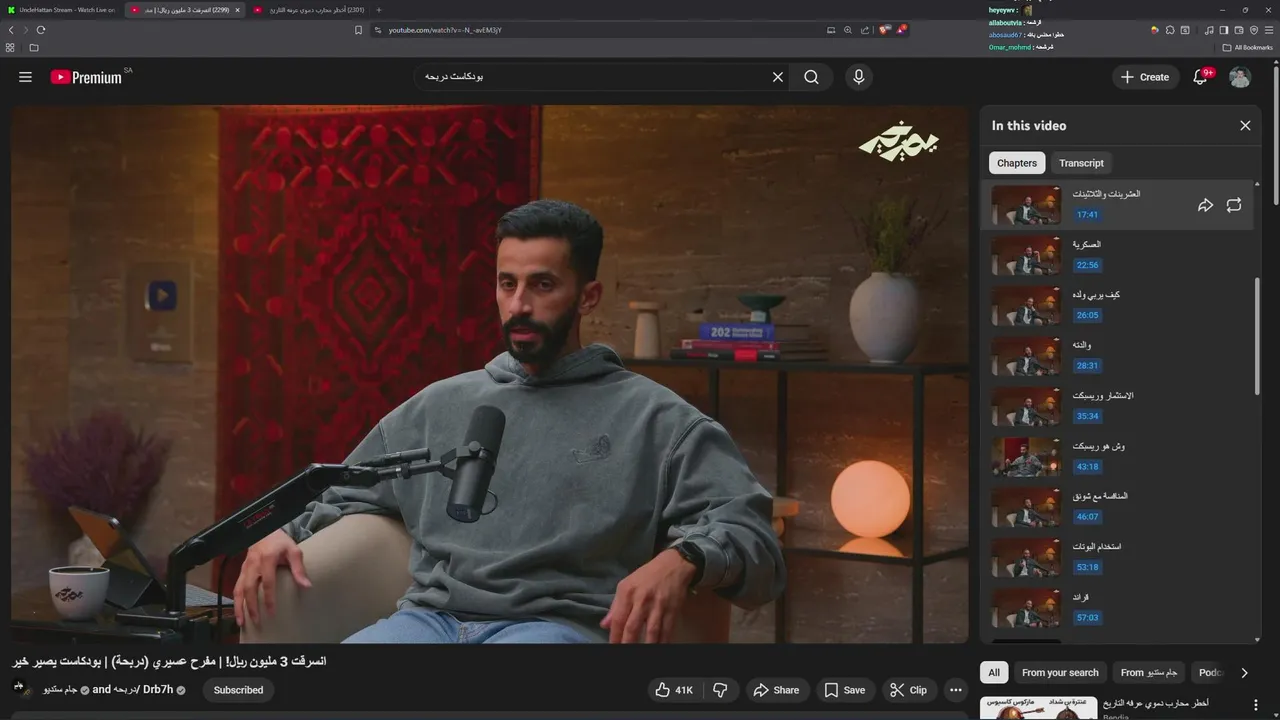Dislike the video
This screenshot has height=720, width=1280.
(x=720, y=690)
